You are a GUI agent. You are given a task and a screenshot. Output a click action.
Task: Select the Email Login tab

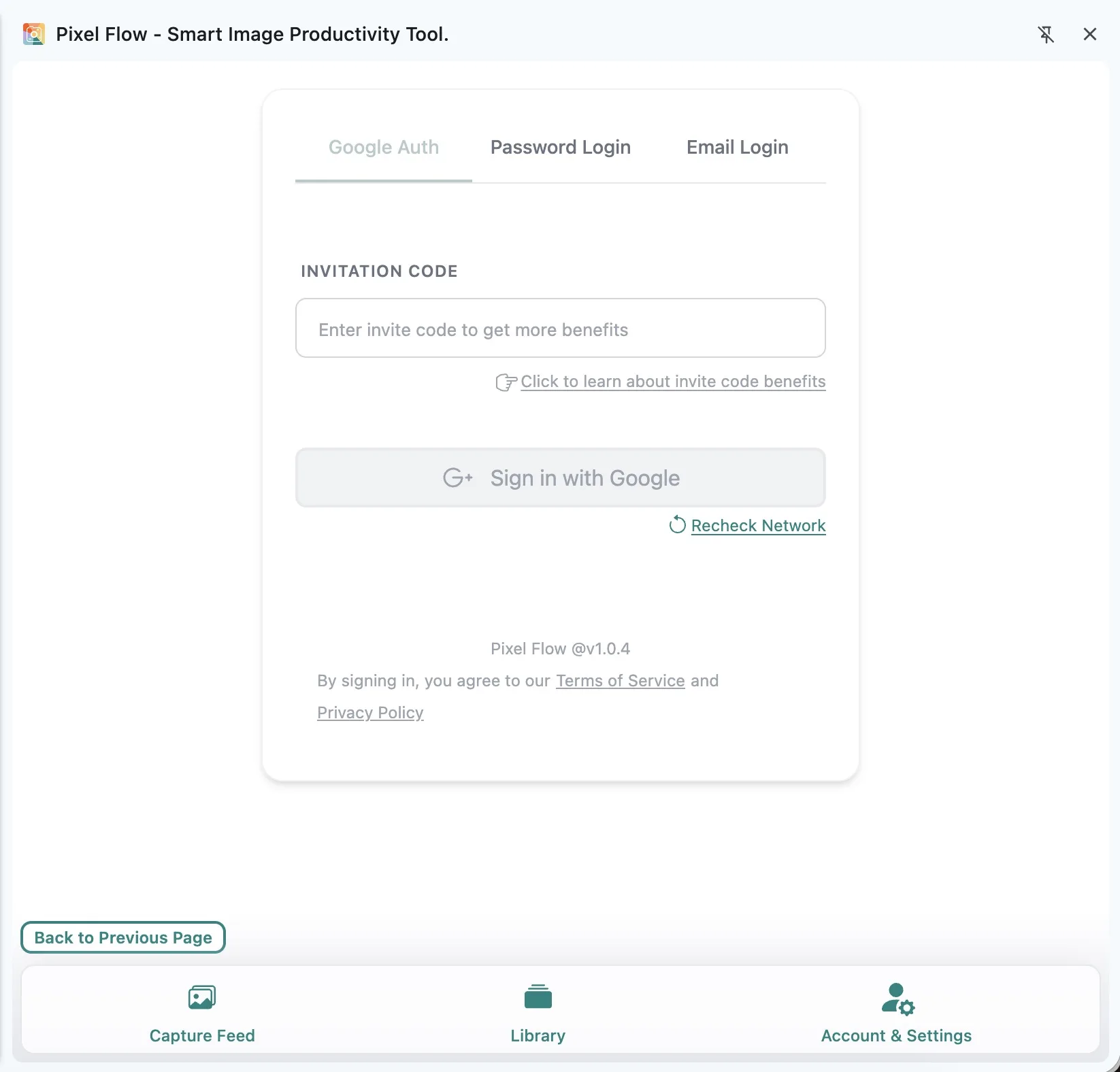(738, 148)
